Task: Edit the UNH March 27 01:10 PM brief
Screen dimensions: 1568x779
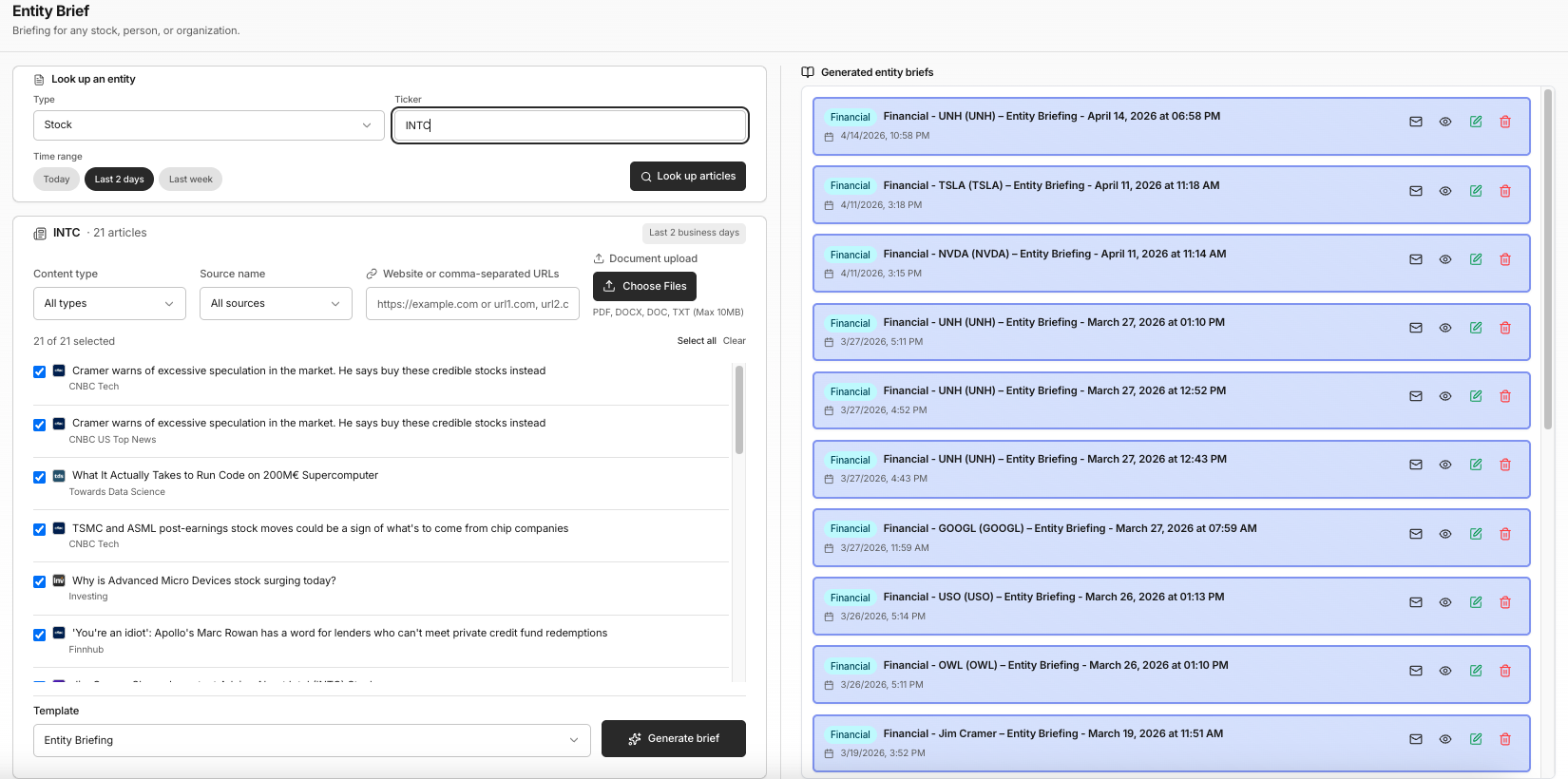Action: pos(1476,328)
